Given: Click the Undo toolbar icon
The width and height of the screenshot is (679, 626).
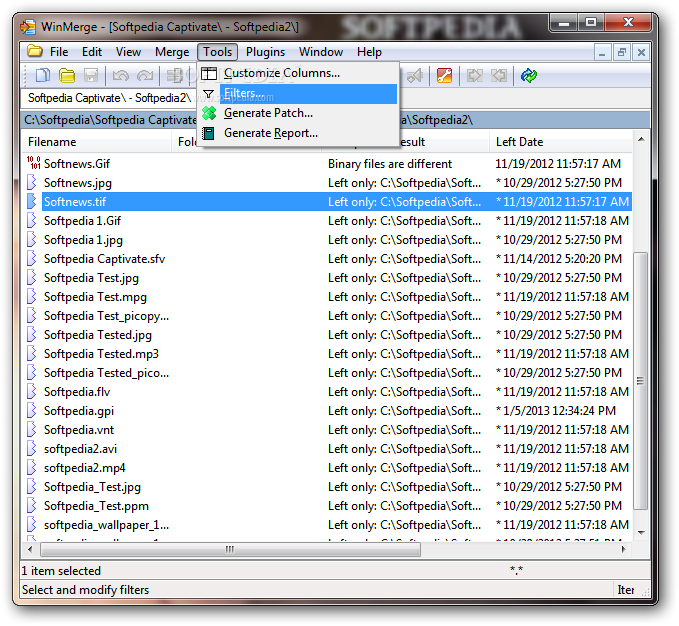Looking at the screenshot, I should 120,75.
